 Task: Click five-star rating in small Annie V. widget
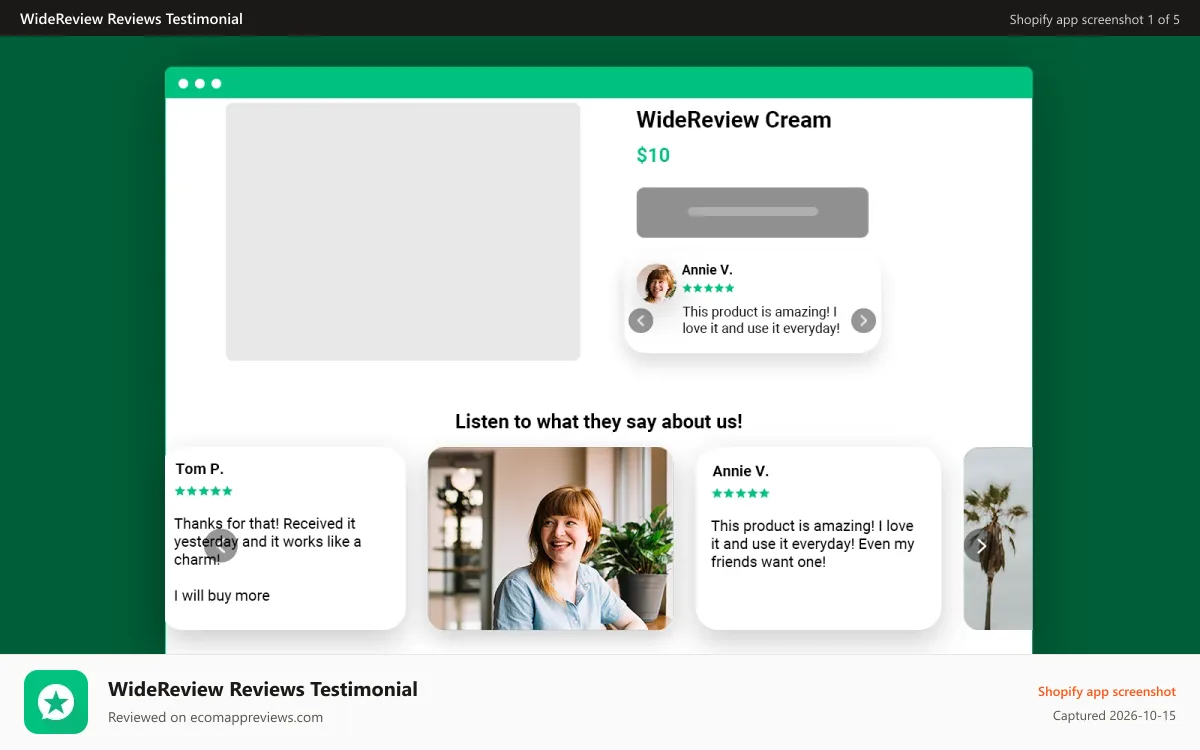(708, 288)
